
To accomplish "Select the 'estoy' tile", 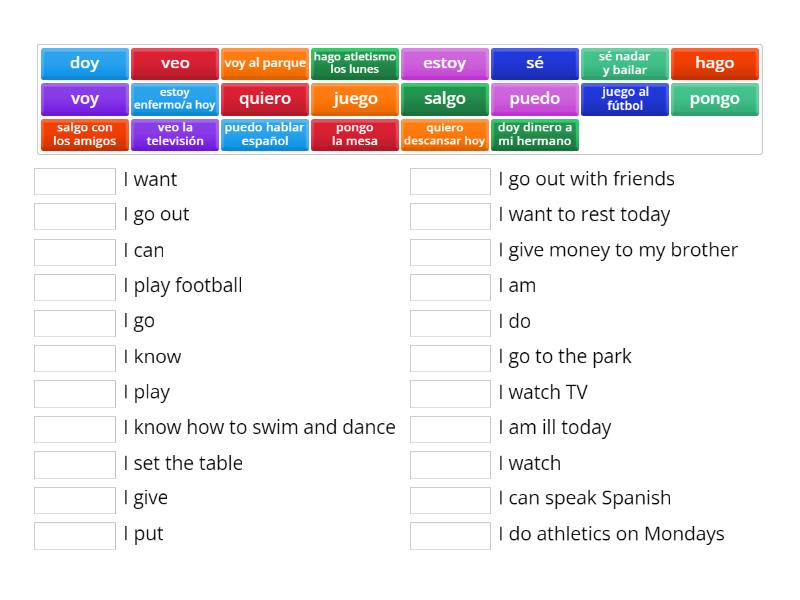I will (445, 63).
